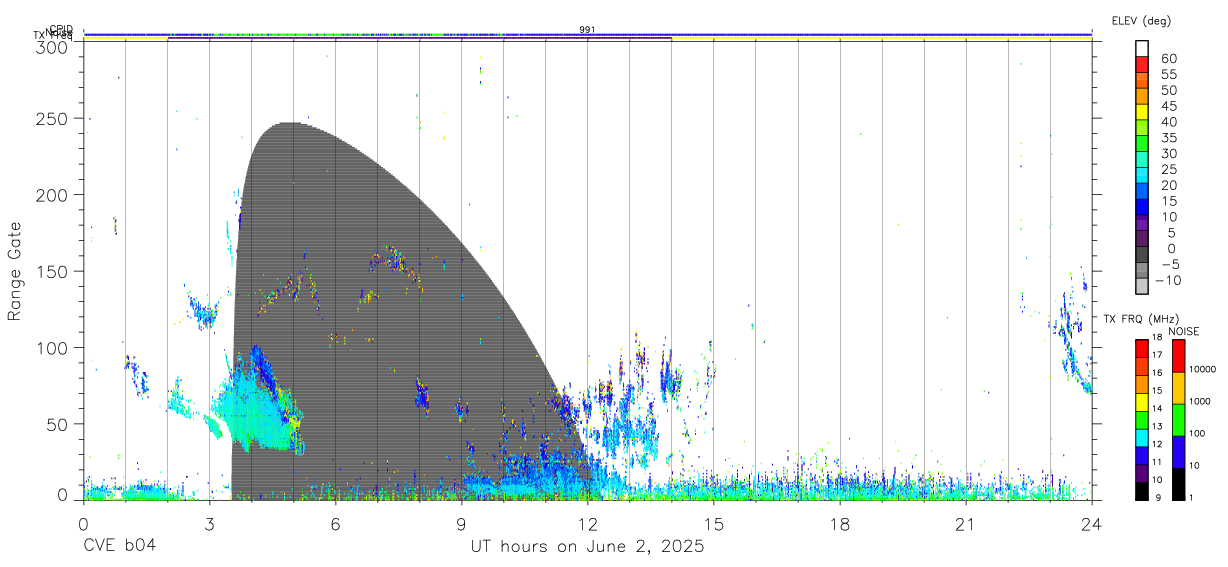Click the 100 tick on Range Gate axis
This screenshot has width=1228, height=567.
52,347
